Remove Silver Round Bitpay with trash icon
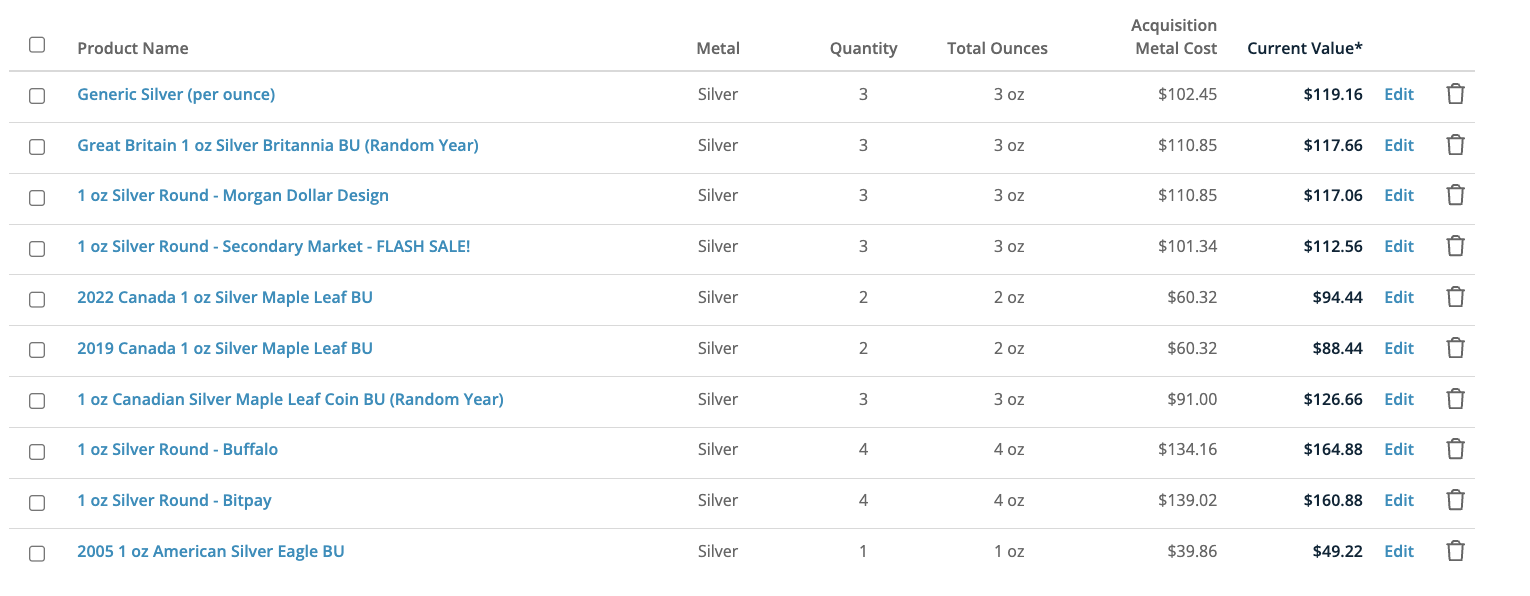The width and height of the screenshot is (1530, 596). click(x=1456, y=500)
